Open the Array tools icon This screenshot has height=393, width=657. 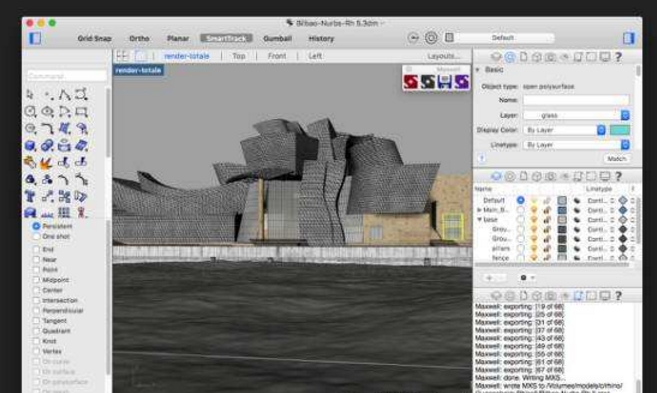64,212
